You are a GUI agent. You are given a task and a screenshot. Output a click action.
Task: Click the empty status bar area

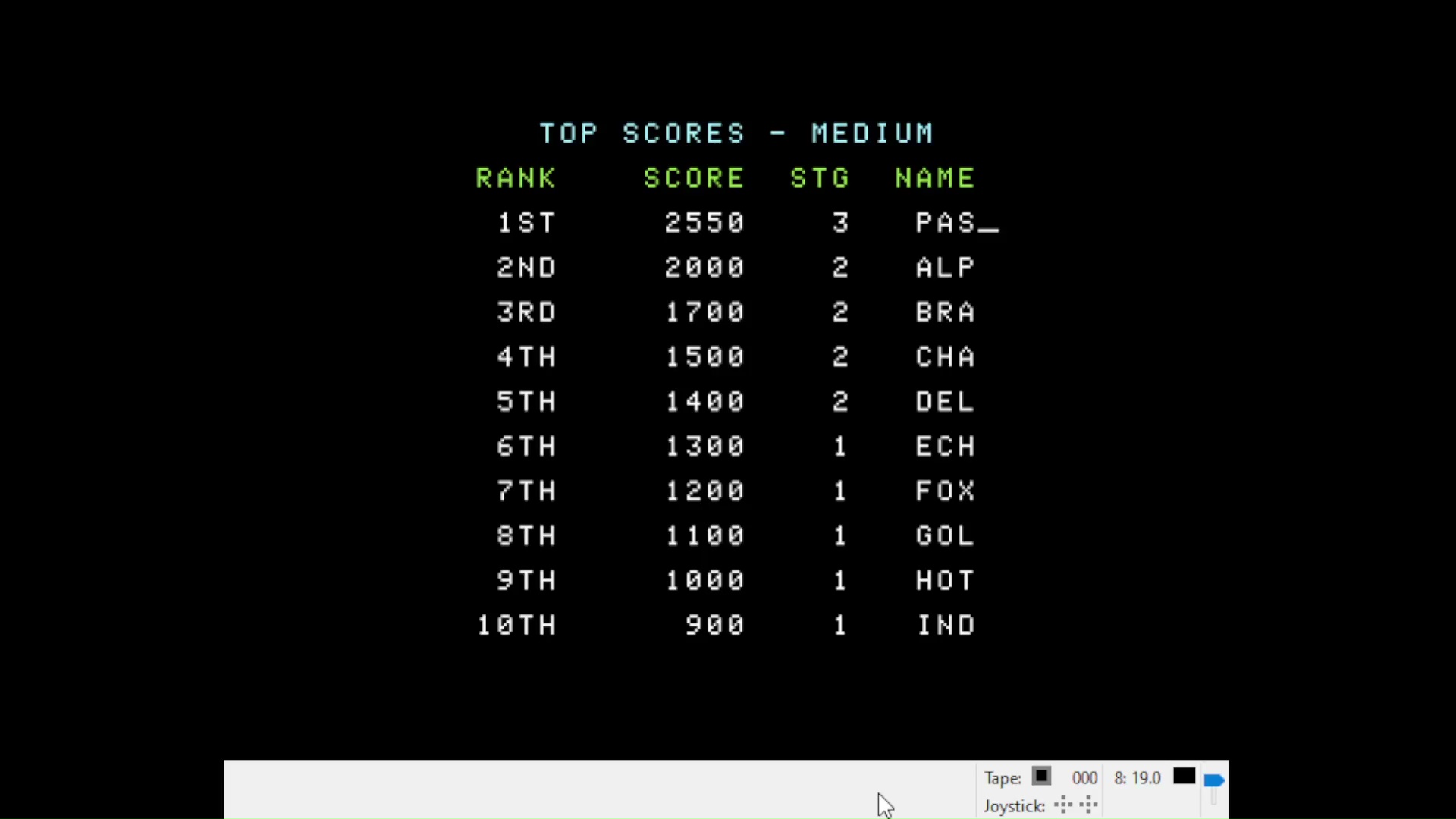click(x=569, y=789)
